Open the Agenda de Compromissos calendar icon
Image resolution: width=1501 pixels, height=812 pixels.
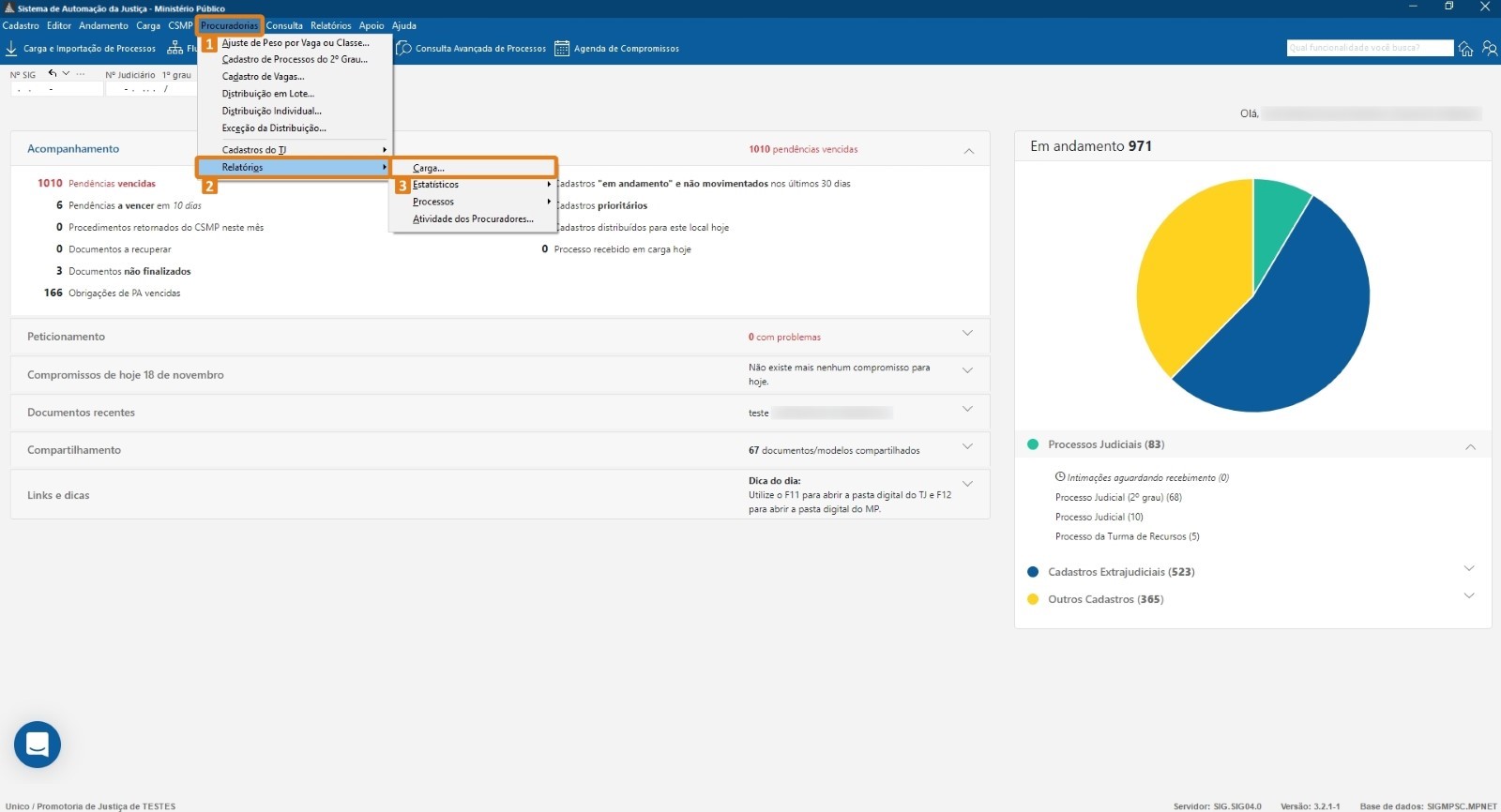click(x=562, y=48)
